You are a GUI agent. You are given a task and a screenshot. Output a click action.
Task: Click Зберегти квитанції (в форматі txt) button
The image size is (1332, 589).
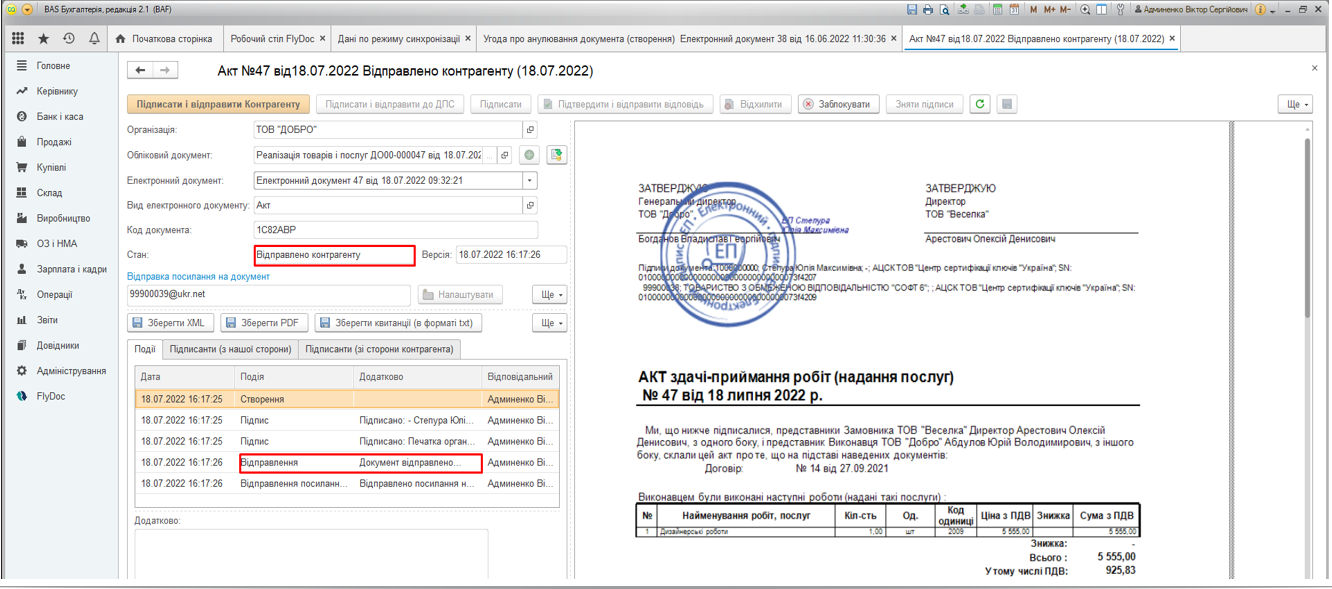pyautogui.click(x=399, y=323)
